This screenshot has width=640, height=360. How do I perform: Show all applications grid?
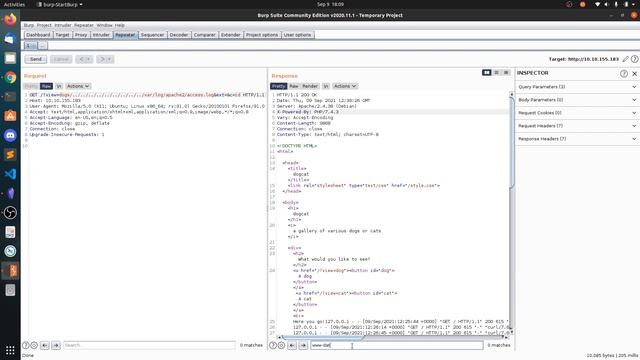(10, 350)
